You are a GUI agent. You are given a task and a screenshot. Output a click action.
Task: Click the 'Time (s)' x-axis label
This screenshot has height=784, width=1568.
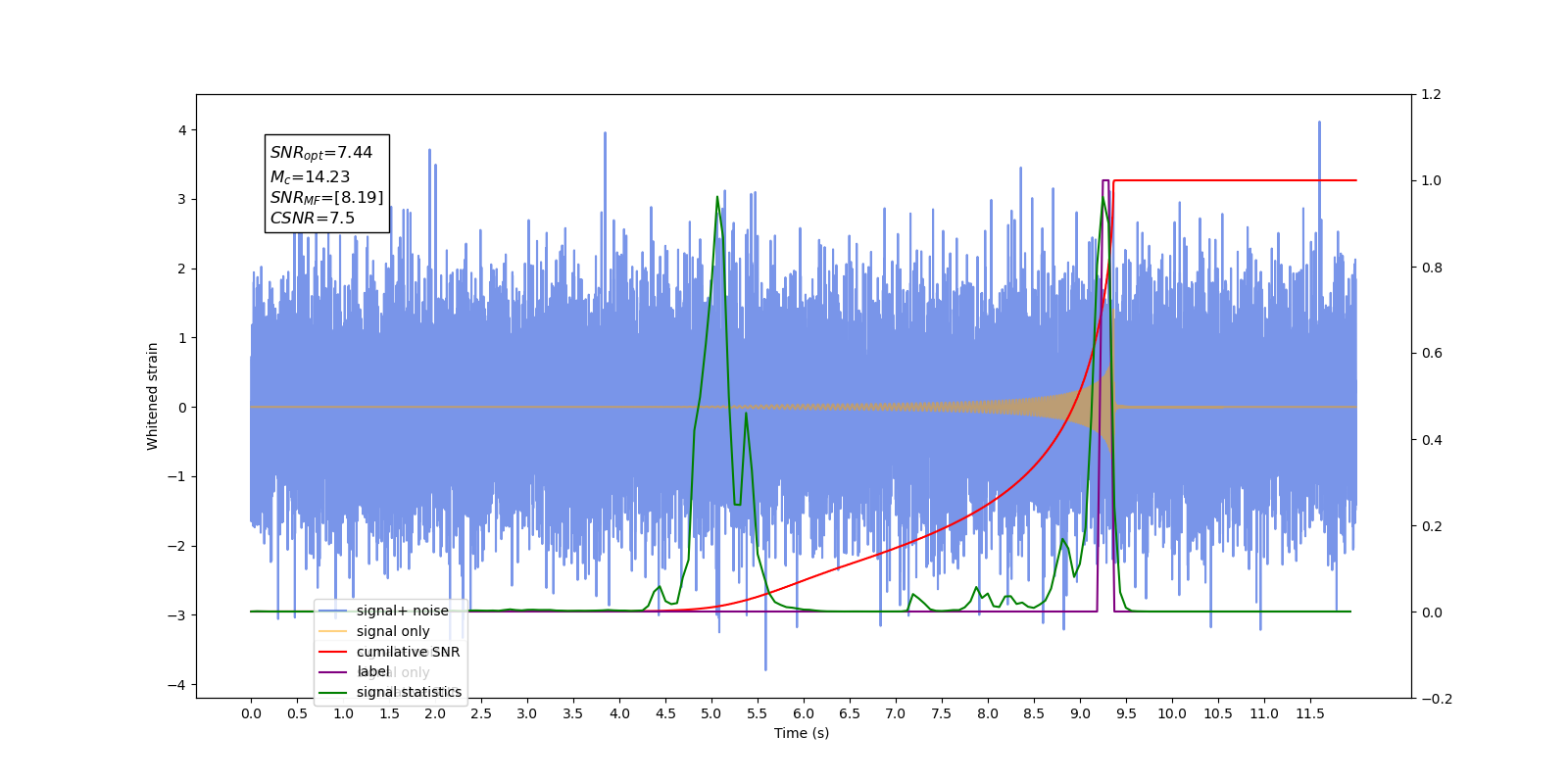point(802,733)
